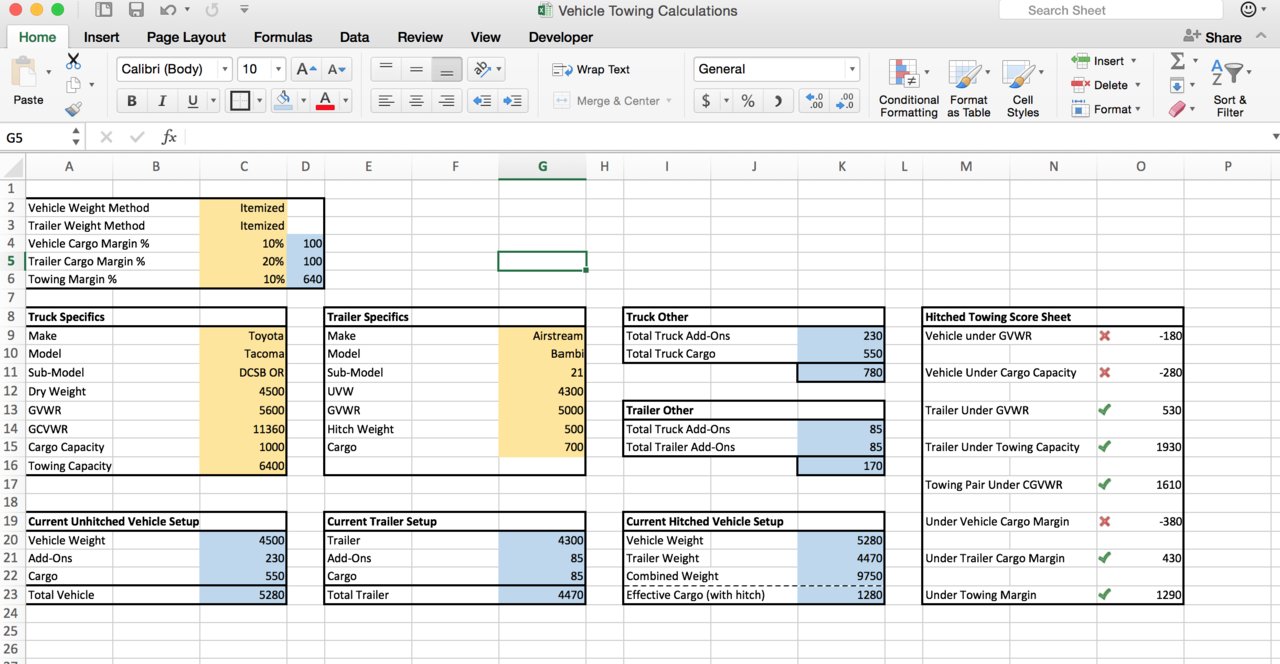The width and height of the screenshot is (1280, 664).
Task: Align text to the right
Action: pos(447,101)
